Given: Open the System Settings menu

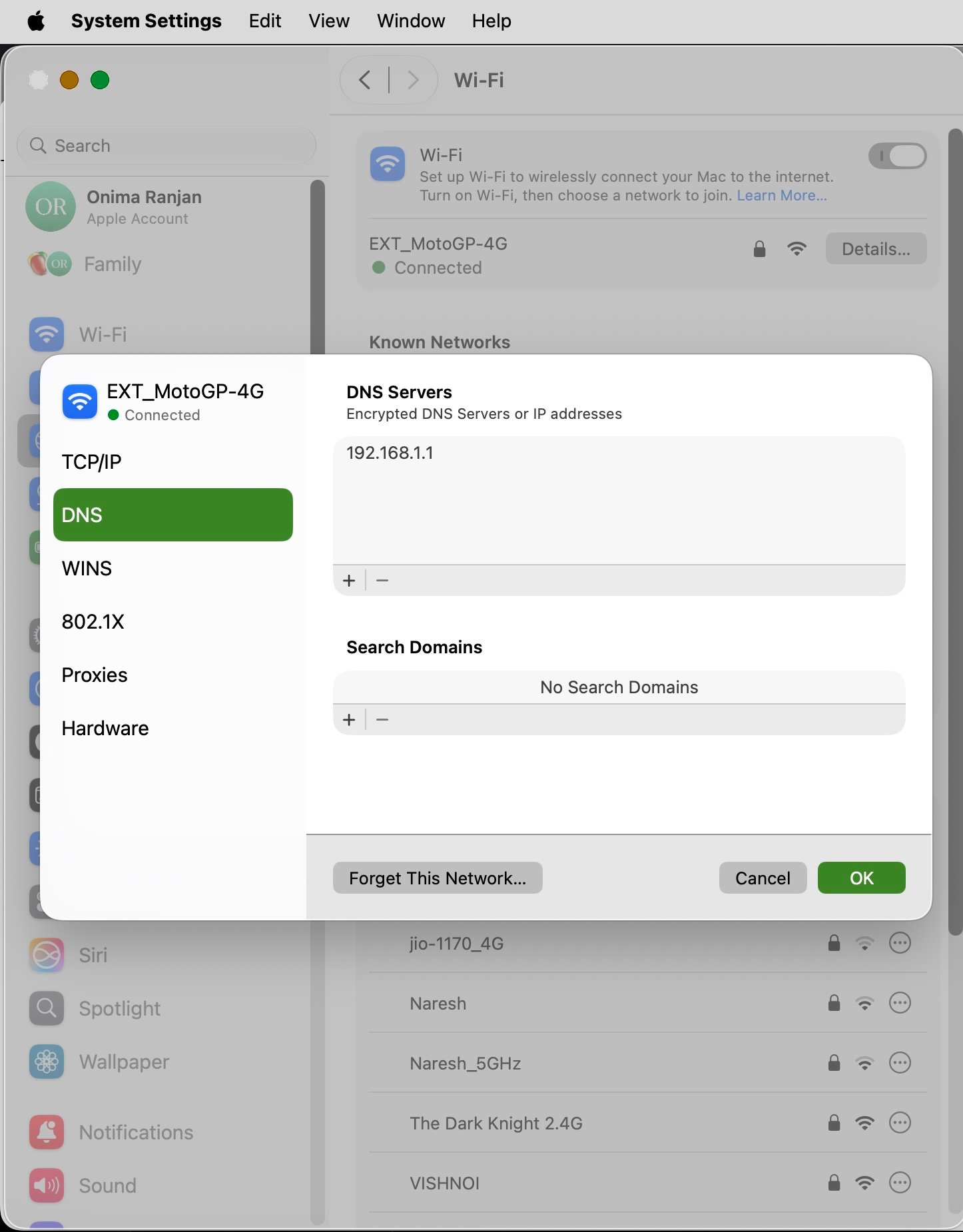Looking at the screenshot, I should tap(146, 21).
